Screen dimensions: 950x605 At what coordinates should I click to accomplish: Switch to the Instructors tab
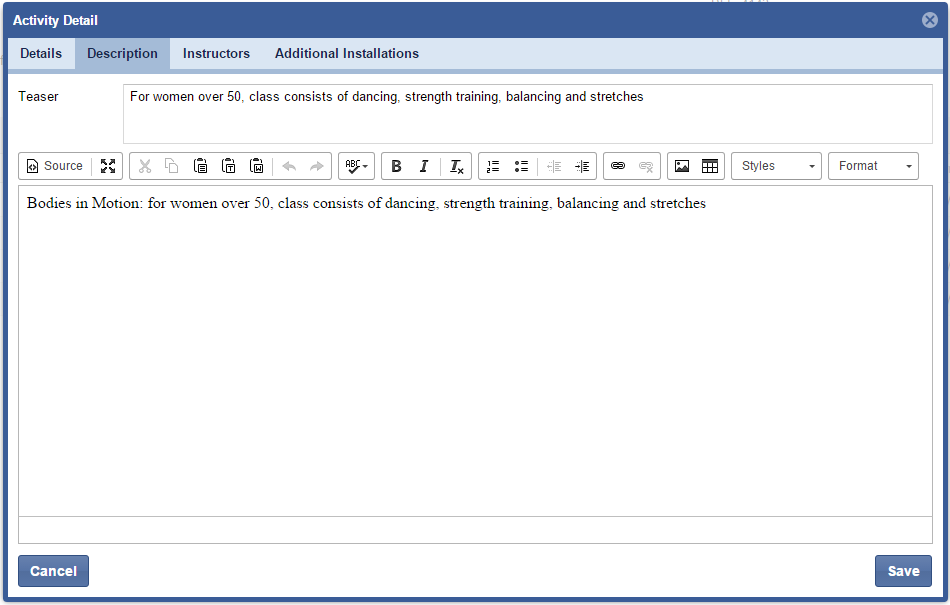click(216, 54)
